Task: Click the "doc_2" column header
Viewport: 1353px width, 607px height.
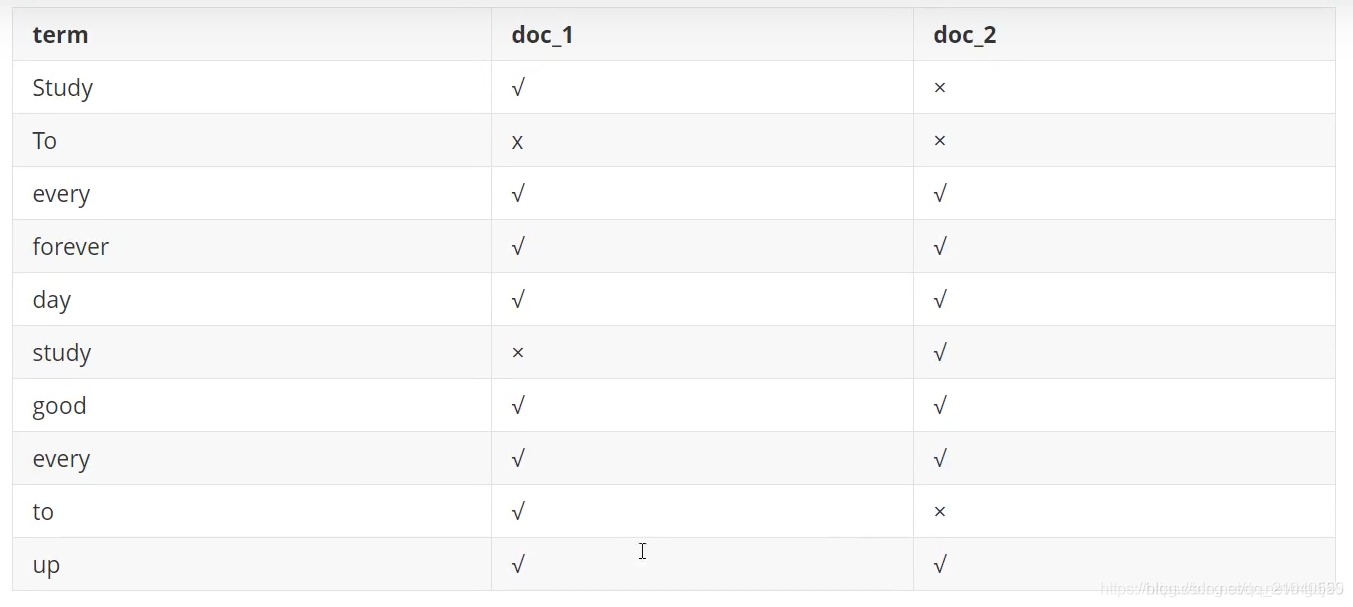Action: pos(964,35)
